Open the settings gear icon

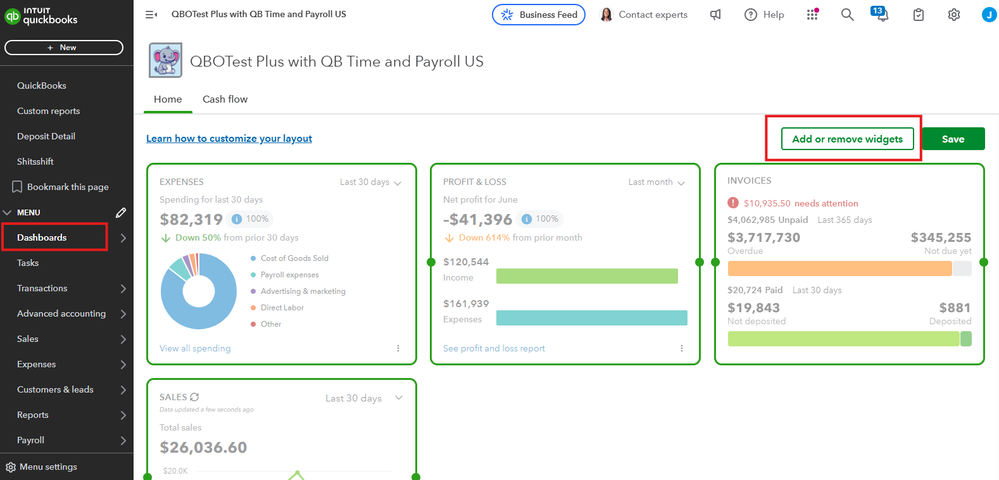954,15
